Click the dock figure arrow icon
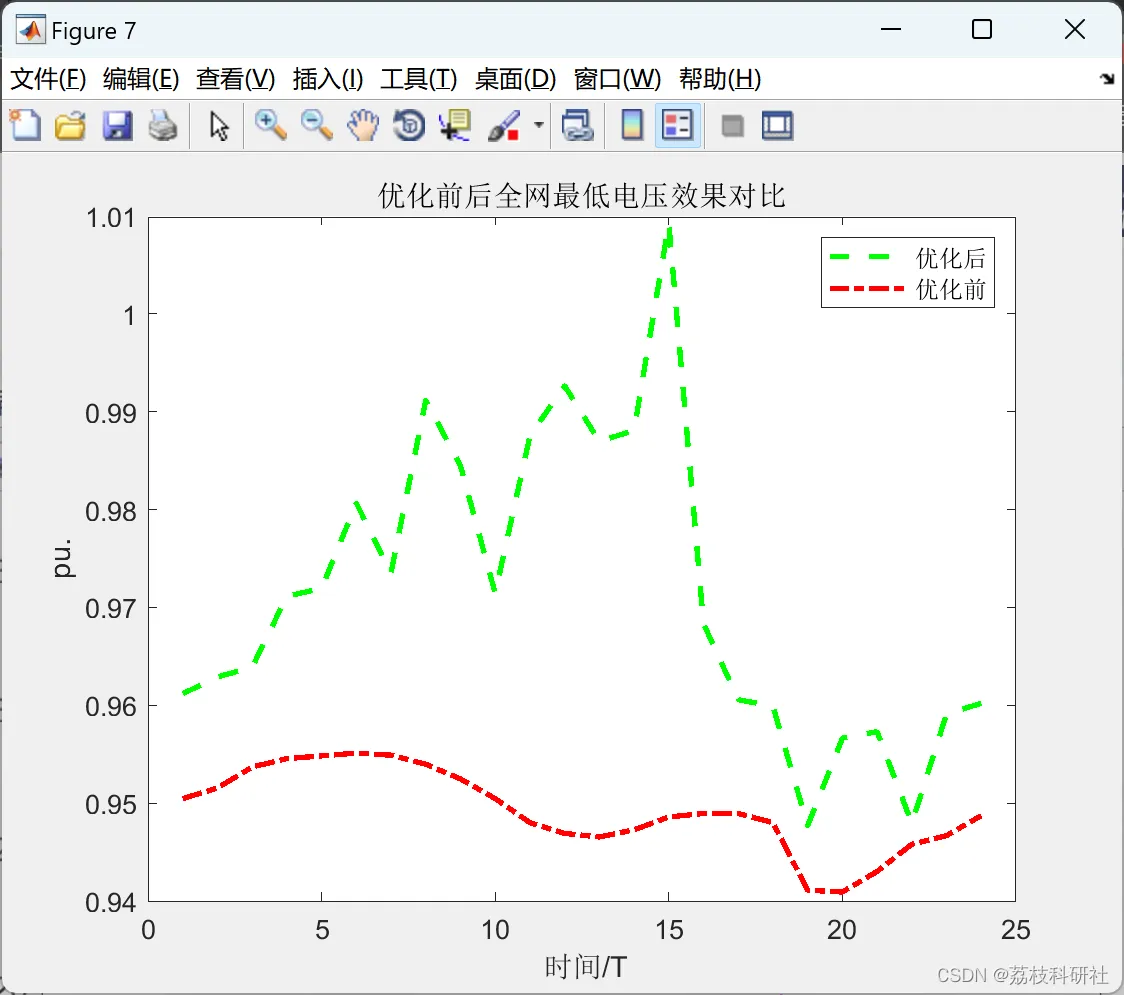The width and height of the screenshot is (1124, 995). coord(1107,78)
